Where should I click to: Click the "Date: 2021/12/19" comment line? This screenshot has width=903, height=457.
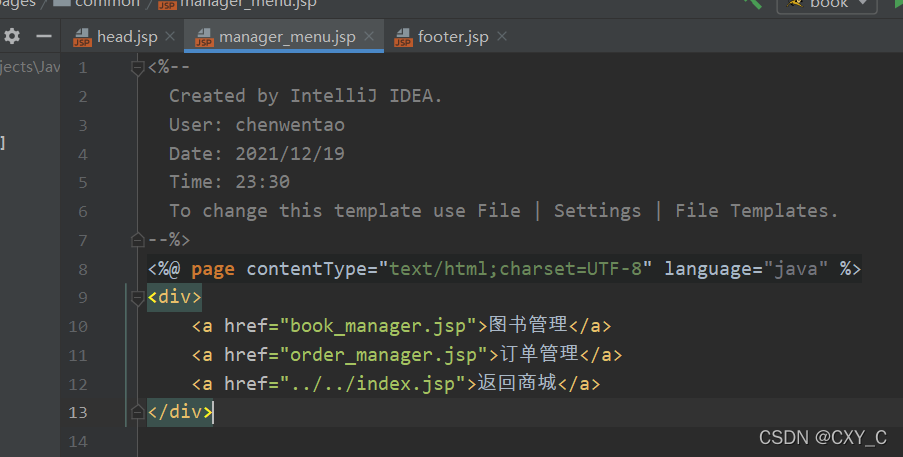pyautogui.click(x=257, y=154)
